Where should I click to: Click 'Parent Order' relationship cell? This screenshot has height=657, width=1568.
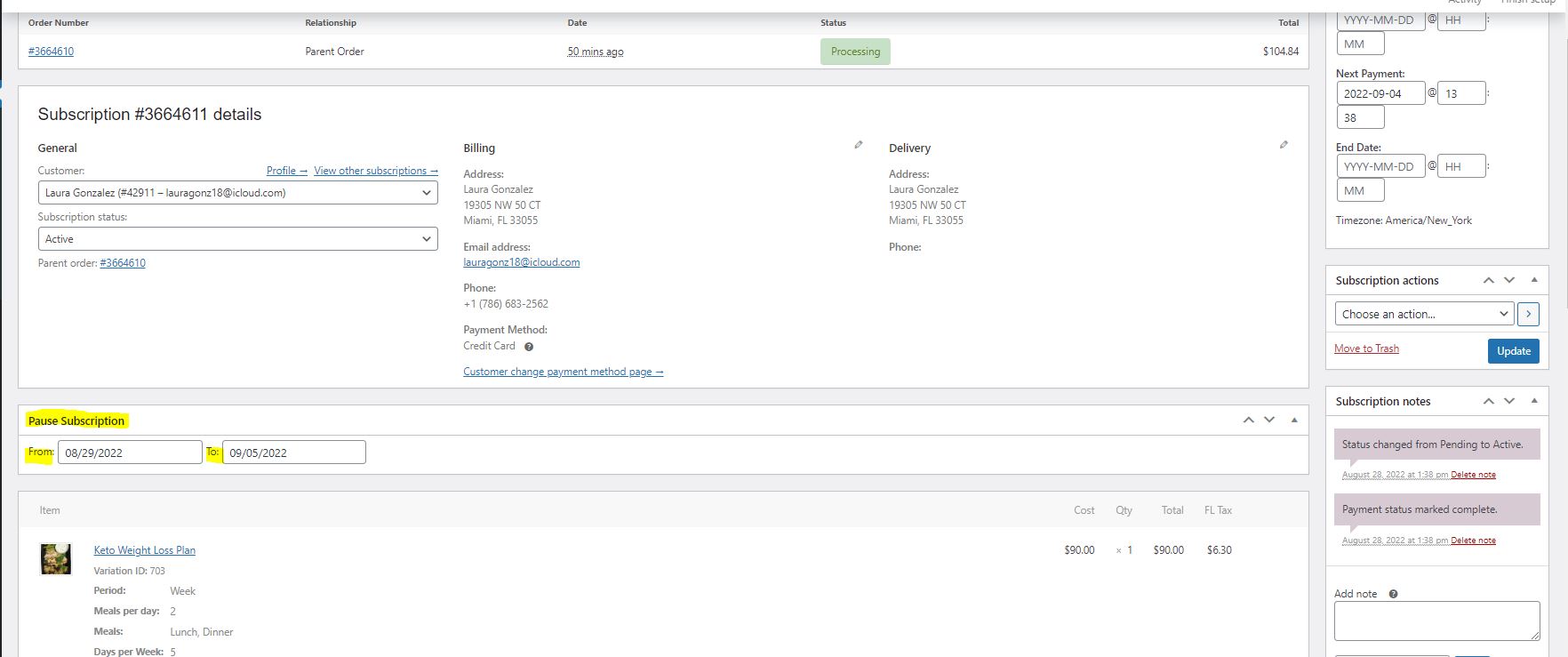click(334, 52)
